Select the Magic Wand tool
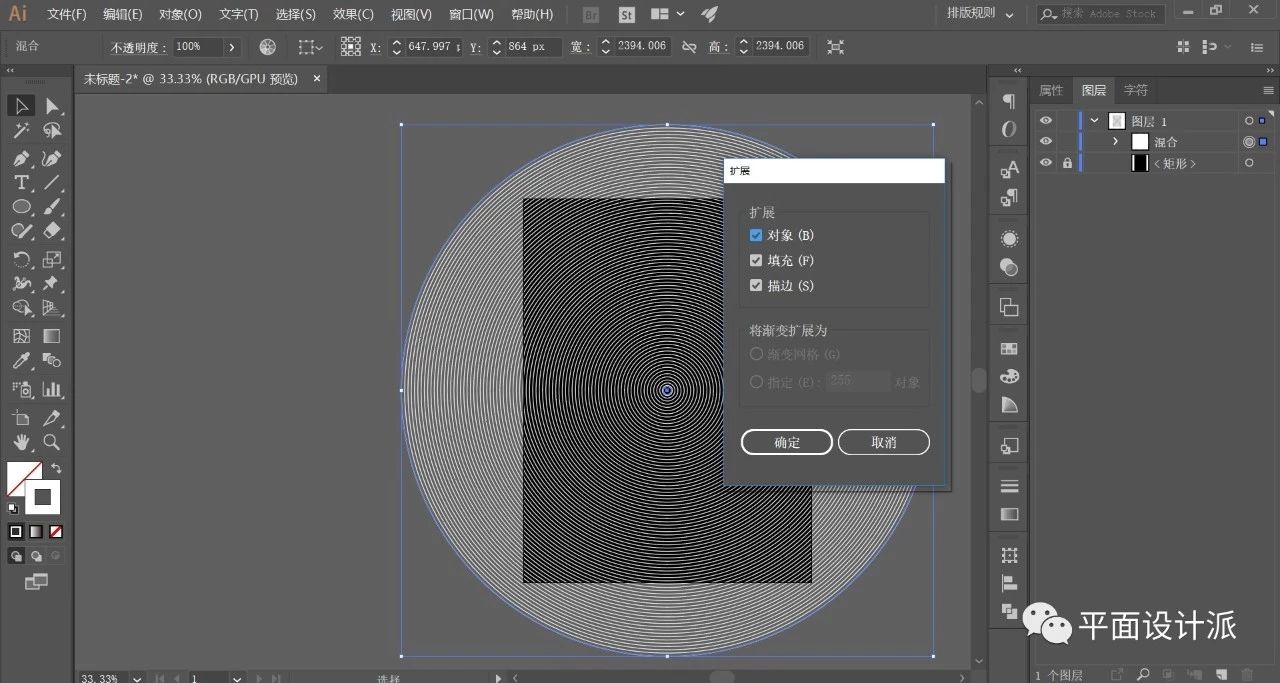The width and height of the screenshot is (1280, 683). (21, 131)
